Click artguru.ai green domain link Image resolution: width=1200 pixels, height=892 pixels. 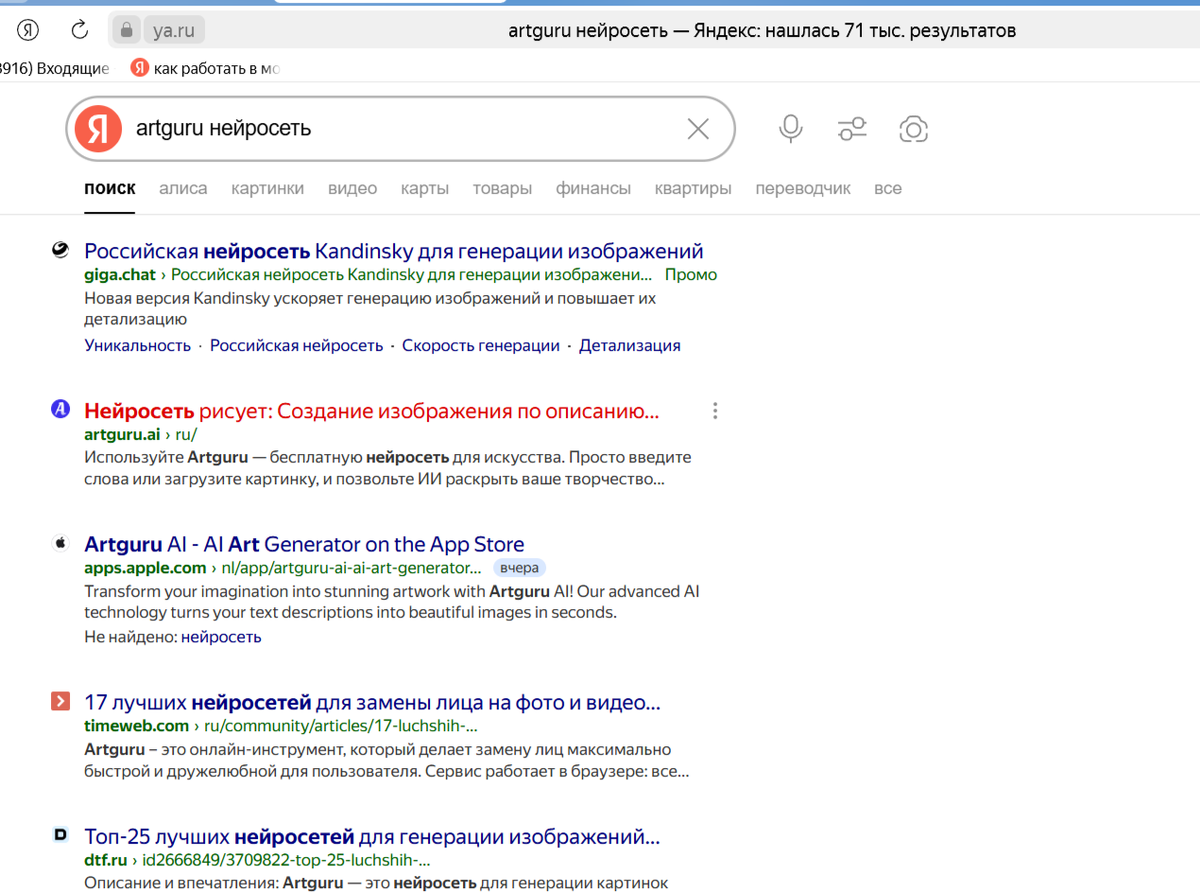tap(122, 435)
